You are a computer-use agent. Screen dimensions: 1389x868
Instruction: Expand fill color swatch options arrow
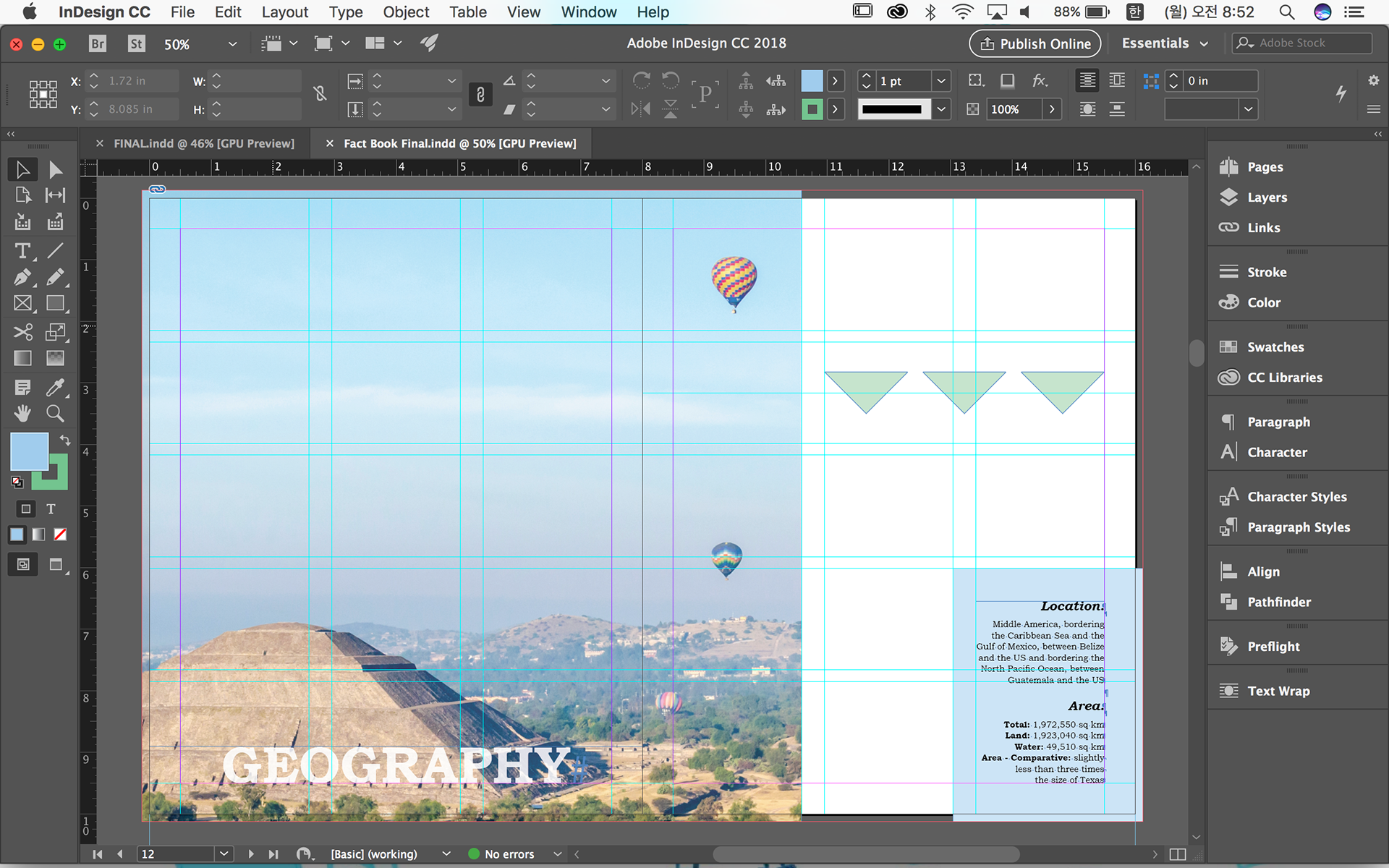836,81
